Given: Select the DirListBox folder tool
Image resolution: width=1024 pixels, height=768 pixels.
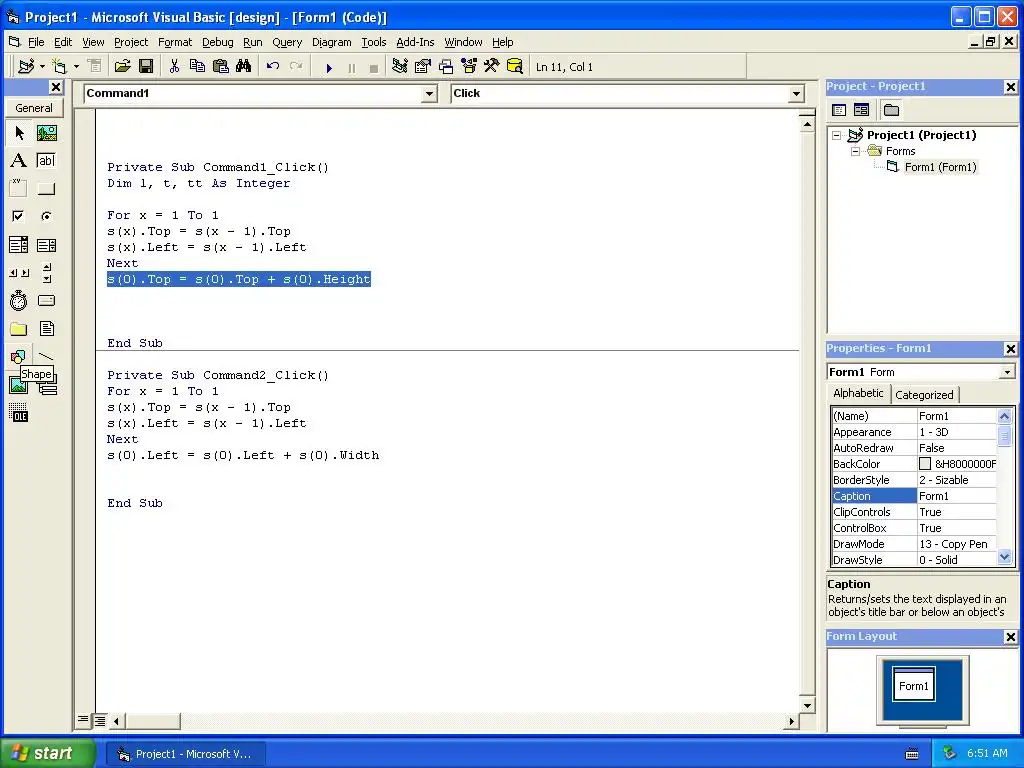Looking at the screenshot, I should click(x=19, y=328).
